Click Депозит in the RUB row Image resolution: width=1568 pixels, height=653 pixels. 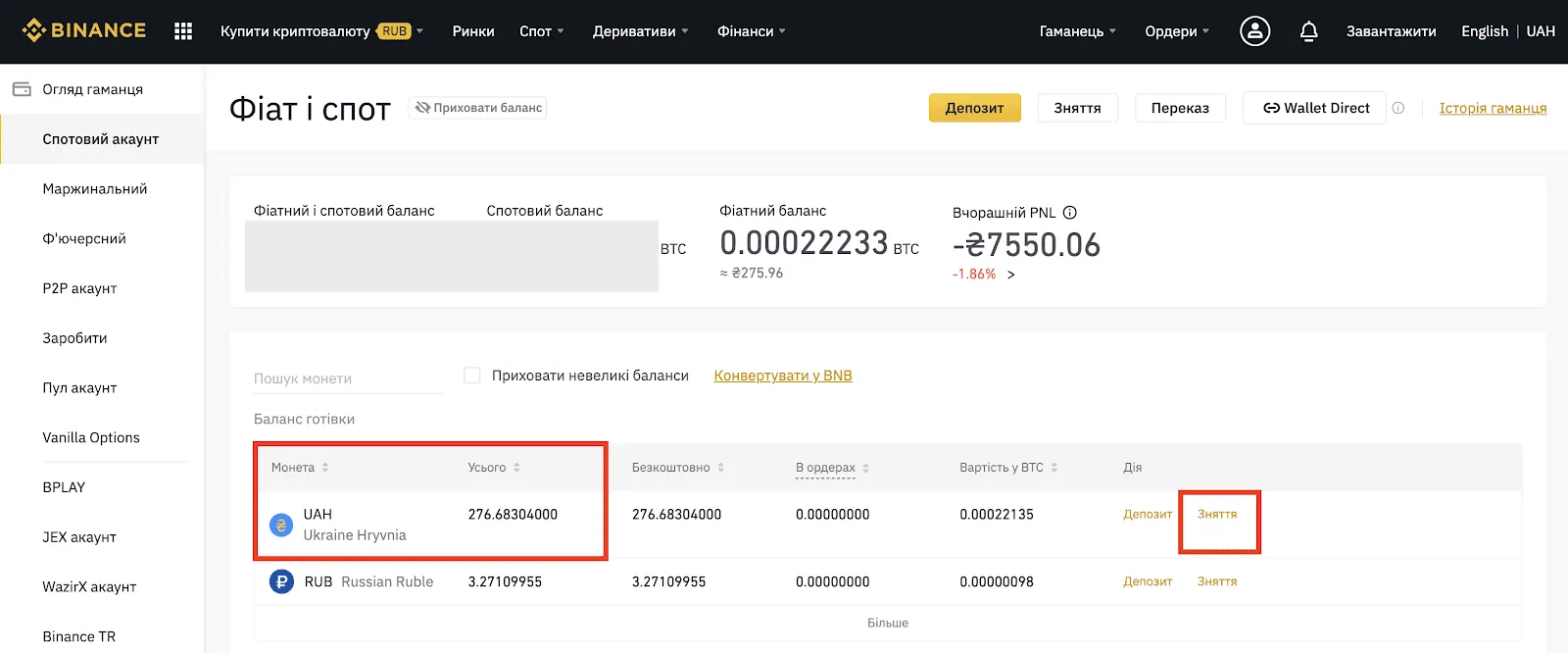click(x=1148, y=581)
